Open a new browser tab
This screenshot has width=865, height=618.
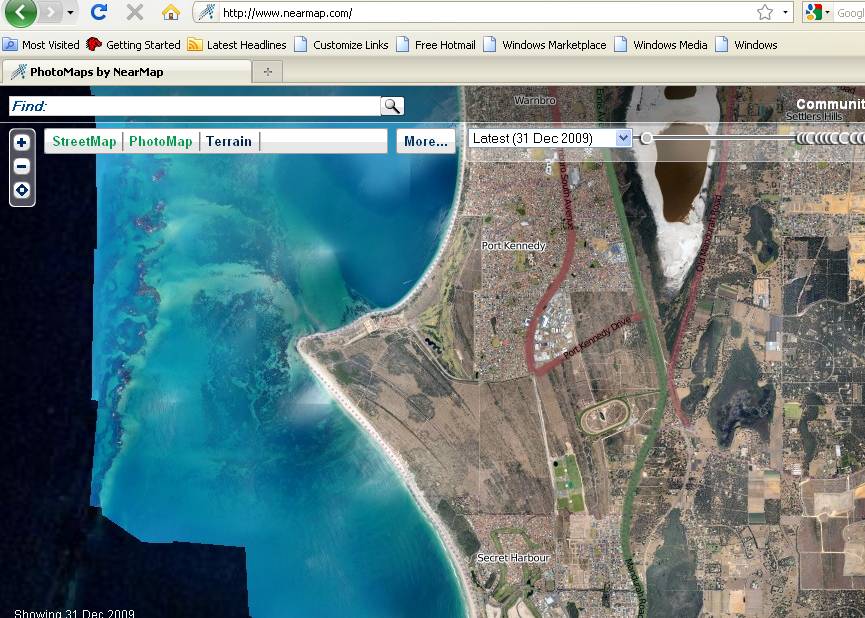tap(267, 72)
